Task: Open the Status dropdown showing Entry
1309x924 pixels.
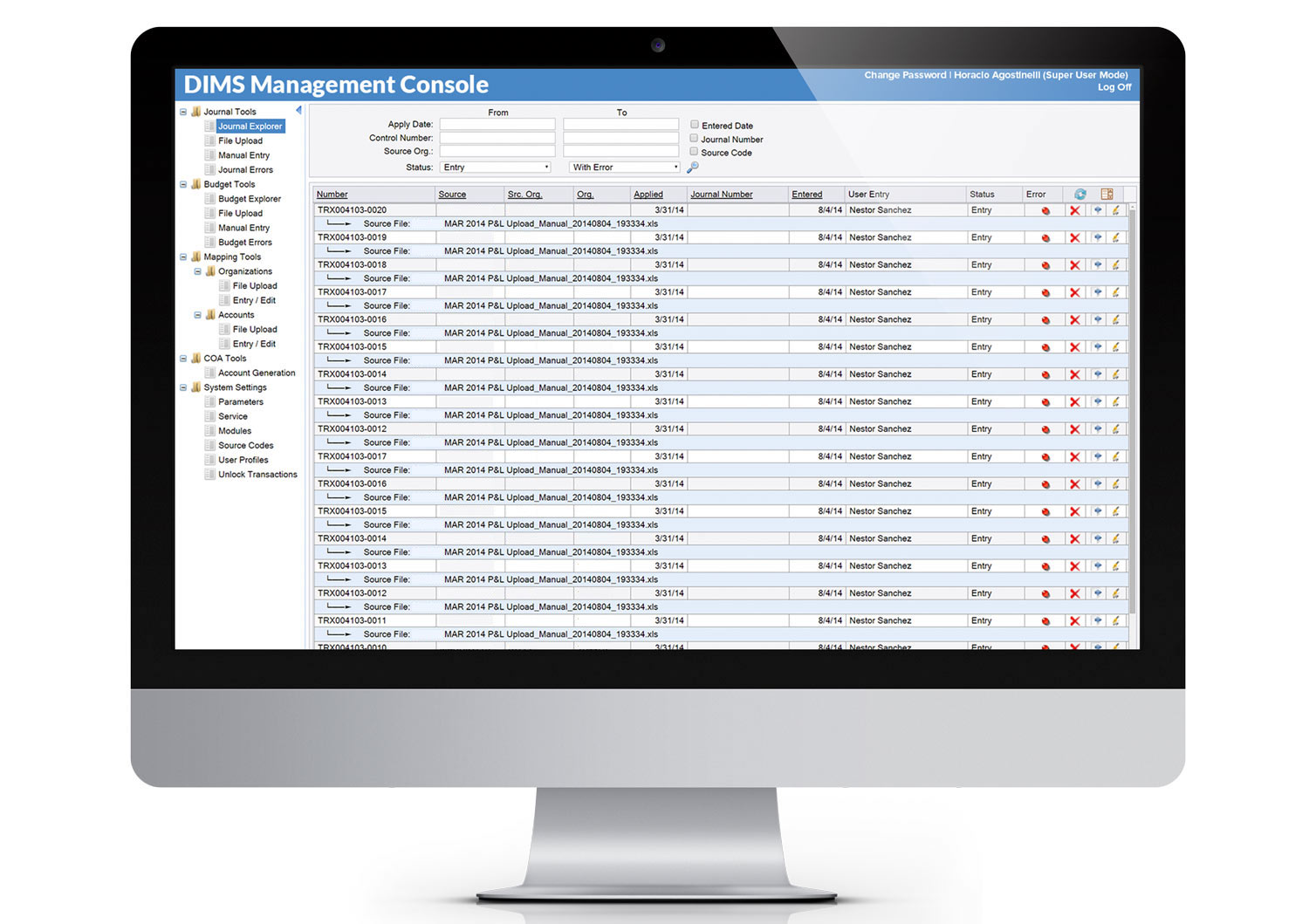Action: click(496, 168)
